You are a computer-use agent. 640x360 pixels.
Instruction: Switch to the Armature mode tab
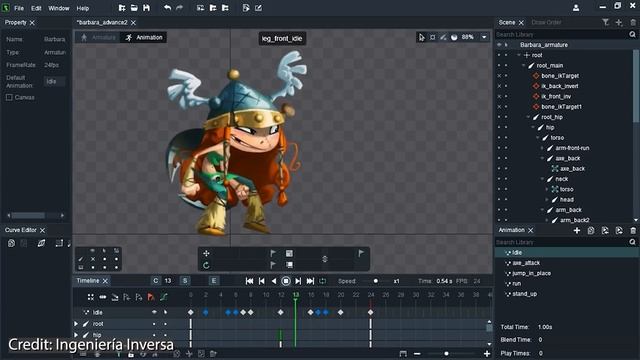point(98,38)
